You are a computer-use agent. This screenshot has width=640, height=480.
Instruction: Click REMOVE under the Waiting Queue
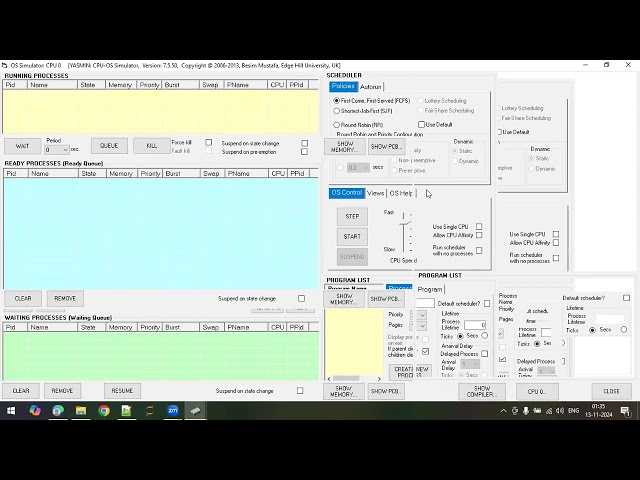click(x=62, y=391)
